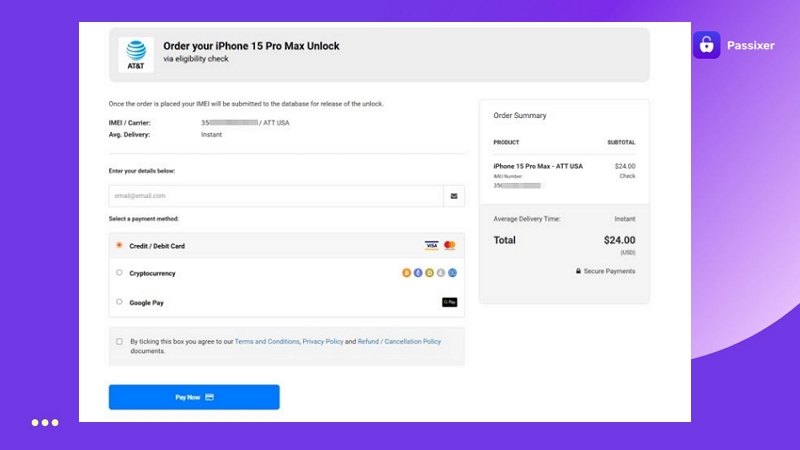Click the three dots at bottom left
Image resolution: width=800 pixels, height=450 pixels.
click(x=45, y=422)
